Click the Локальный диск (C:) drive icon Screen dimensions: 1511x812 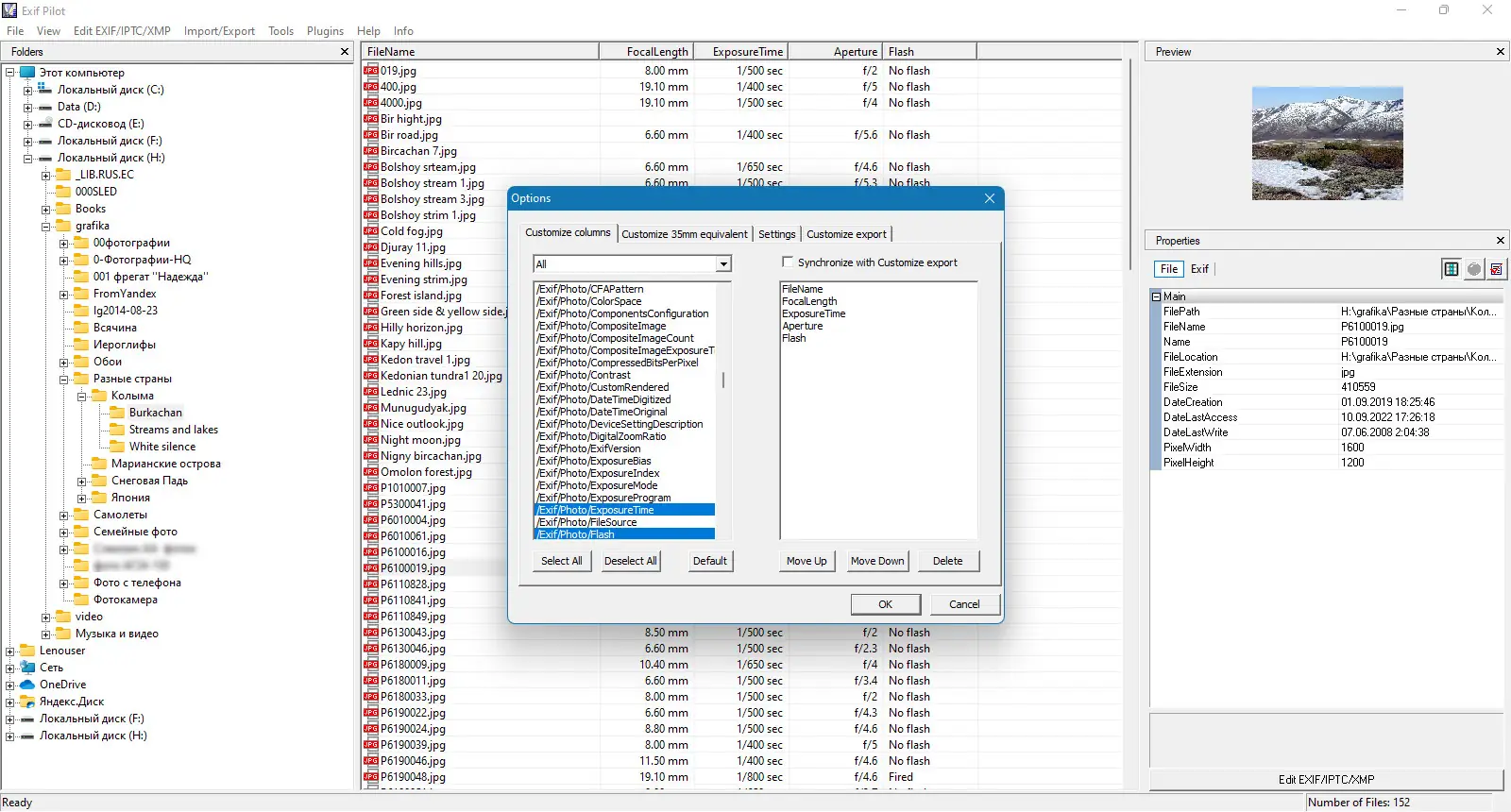tap(45, 90)
